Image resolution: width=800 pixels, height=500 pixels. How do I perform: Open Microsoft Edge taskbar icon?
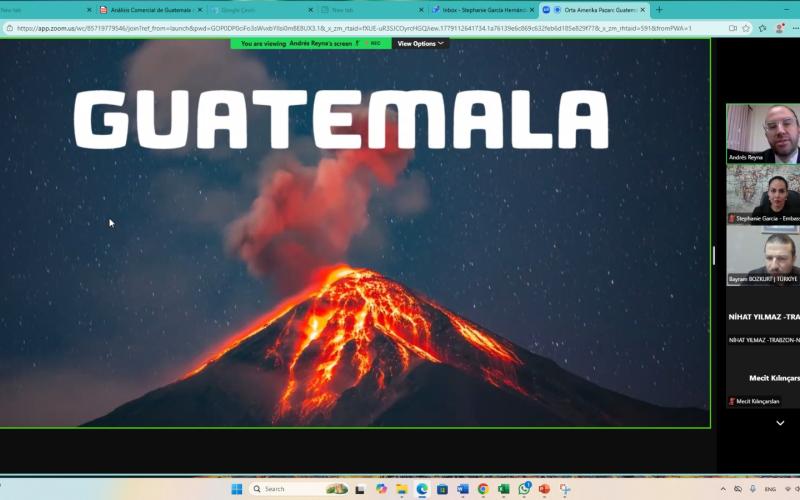click(x=422, y=489)
